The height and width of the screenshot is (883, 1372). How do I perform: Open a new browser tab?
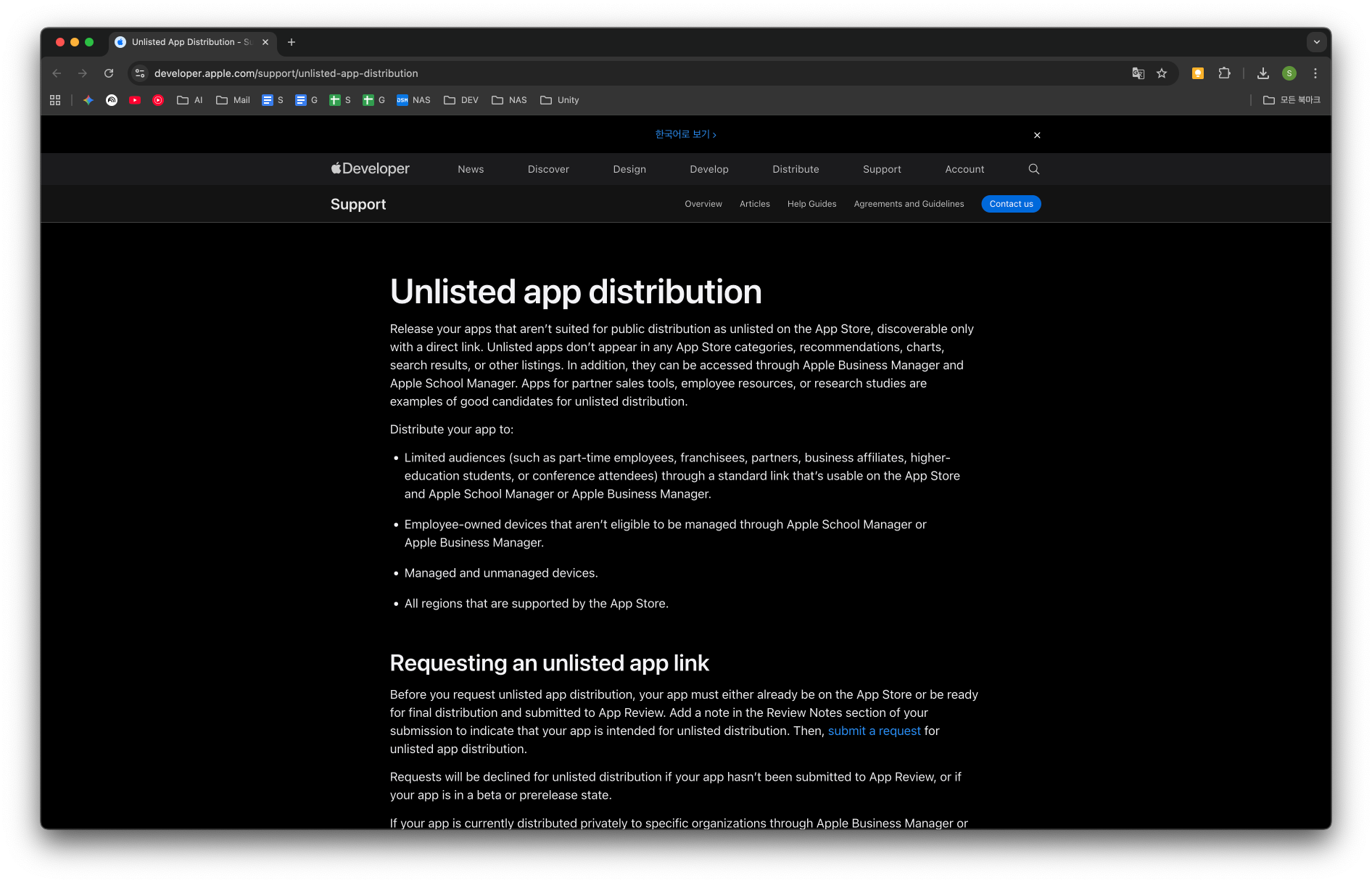[x=292, y=42]
